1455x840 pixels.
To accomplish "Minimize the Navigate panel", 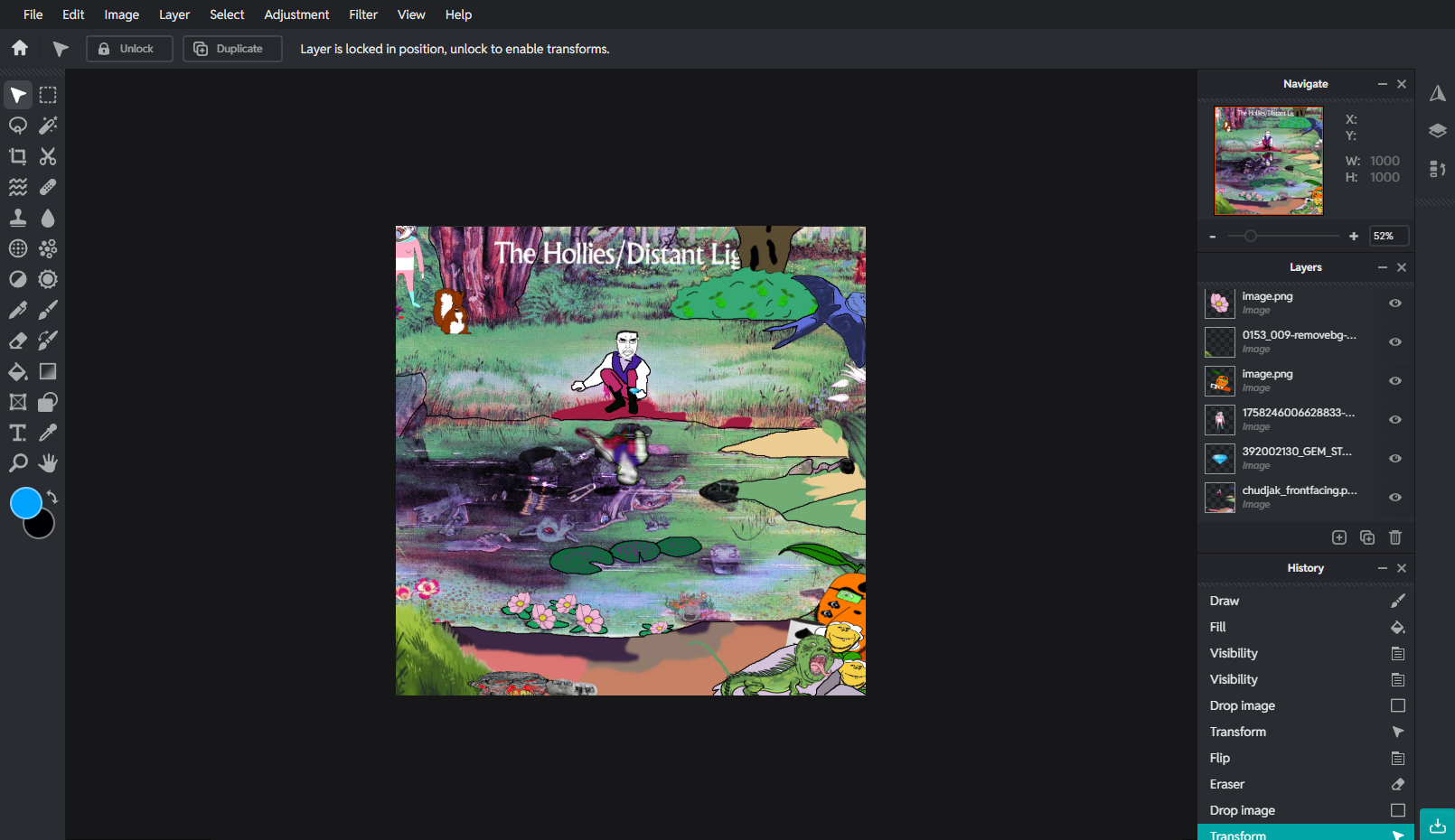I will click(x=1382, y=84).
